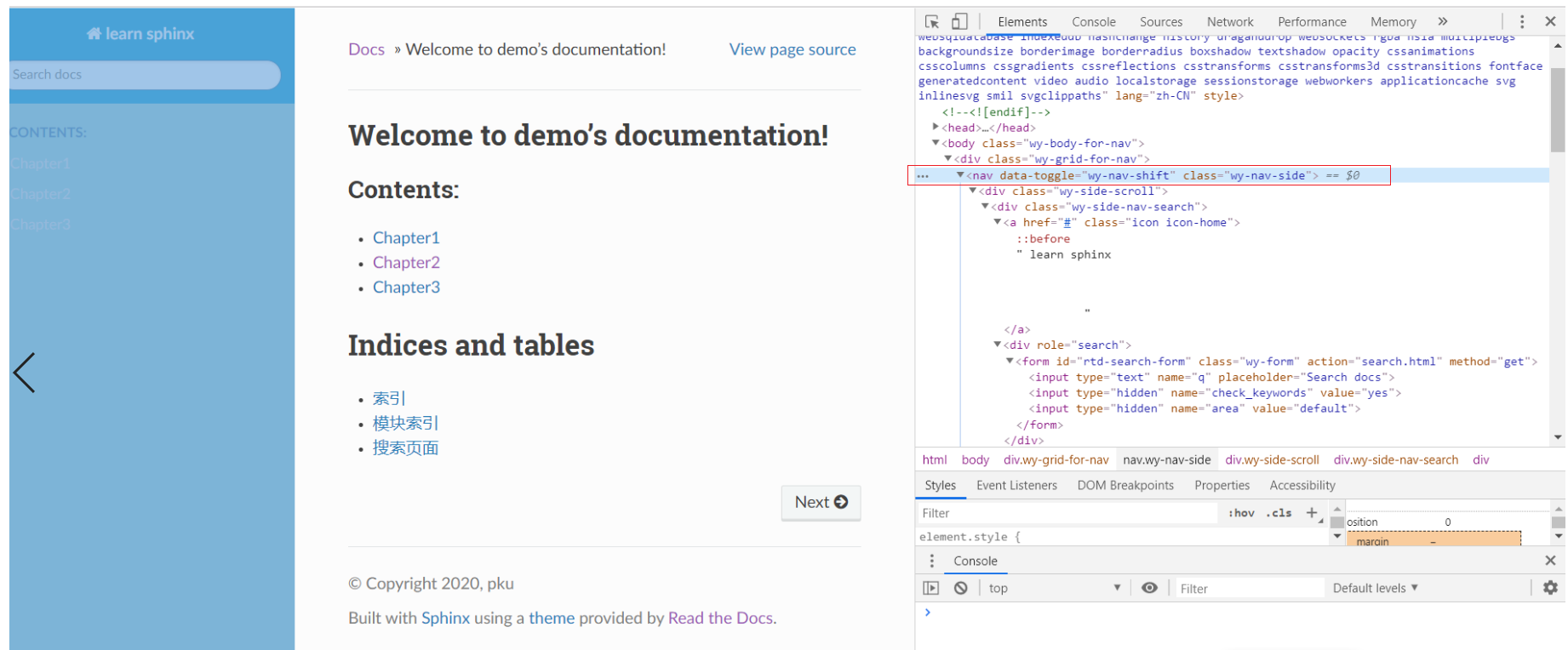Expand the collapsed head element node
The height and width of the screenshot is (650, 1568).
(x=936, y=128)
